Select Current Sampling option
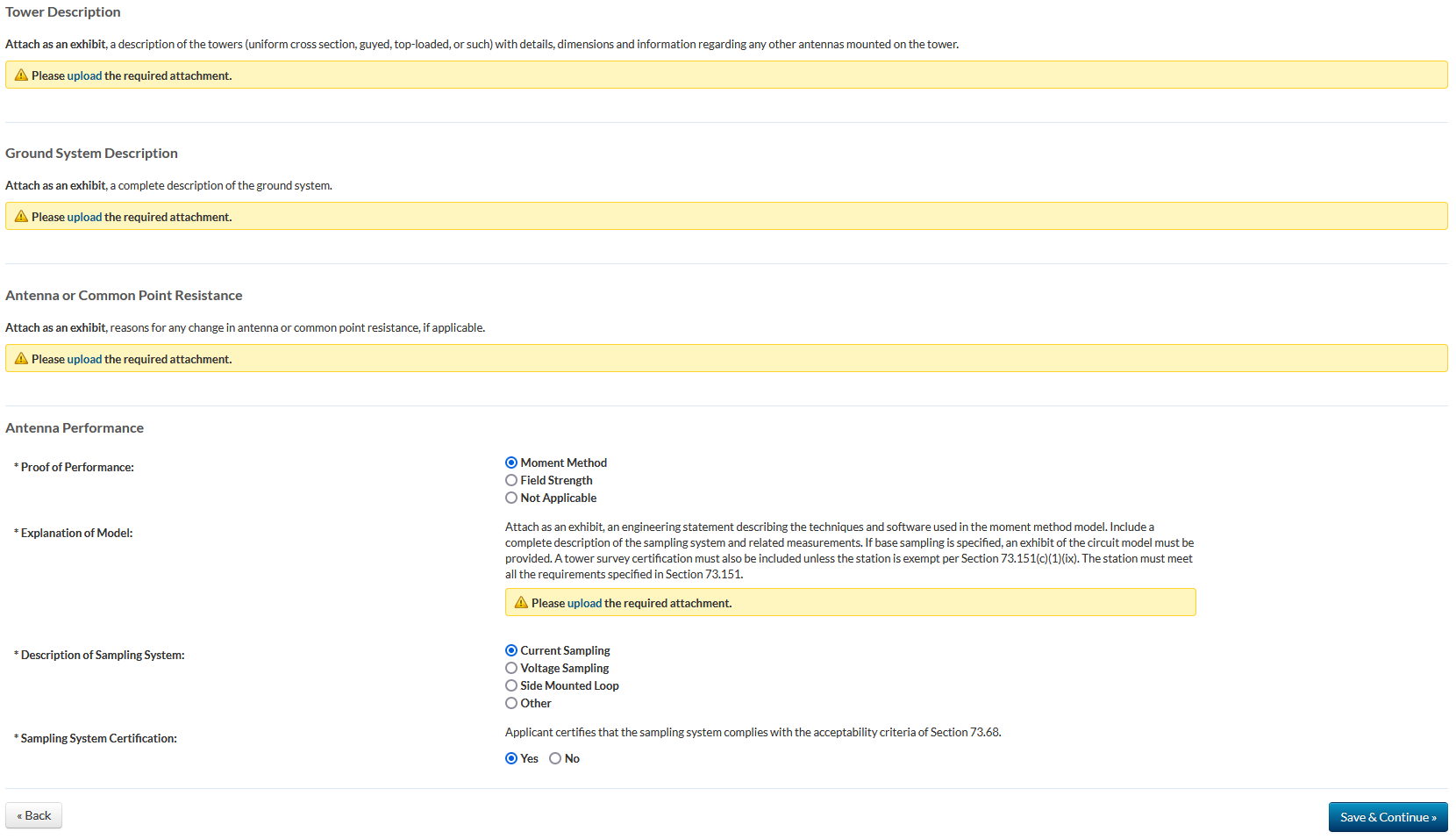 coord(511,650)
